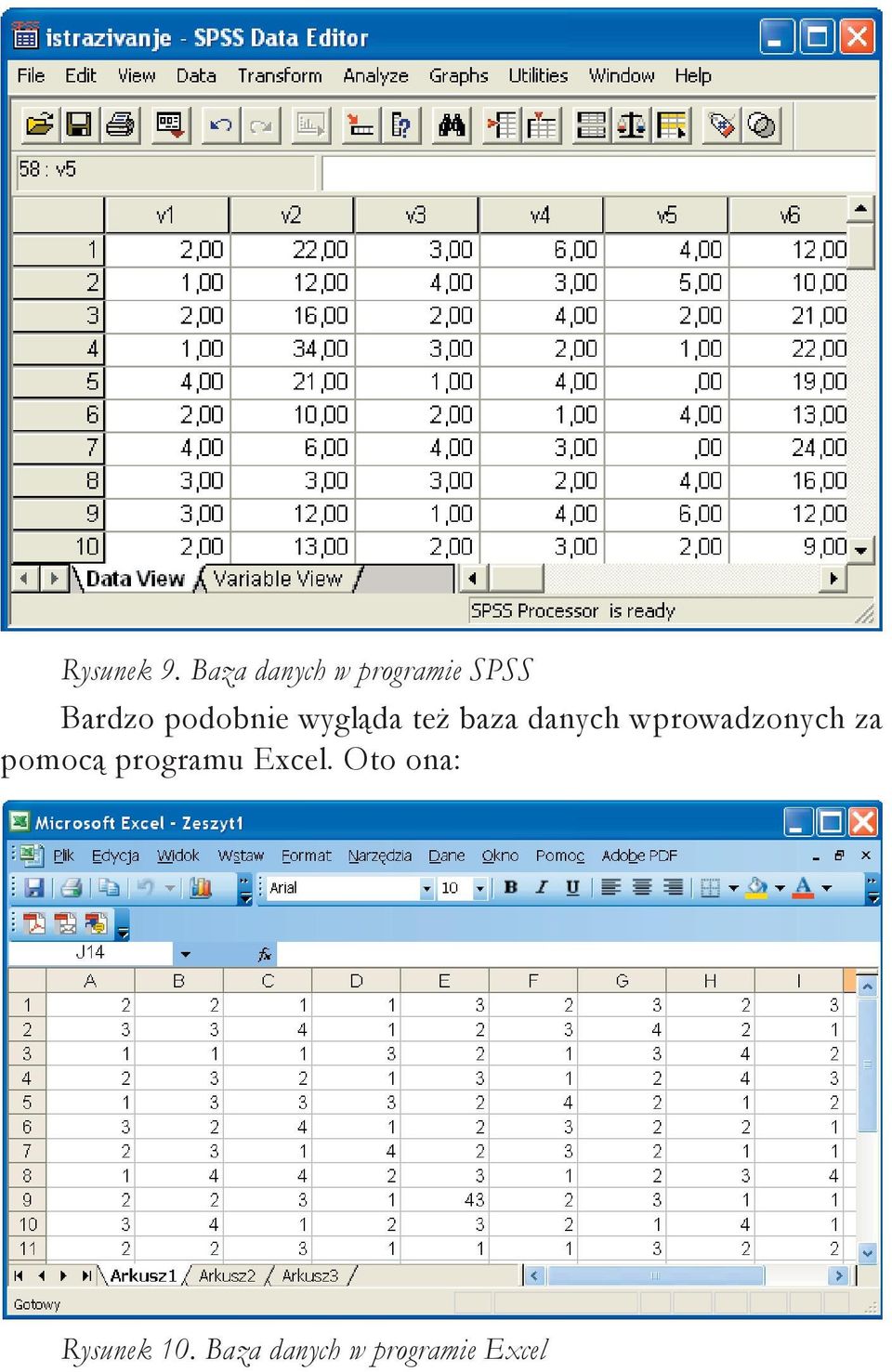Open the fill color dropdown arrow
The width and height of the screenshot is (892, 1372).
pyautogui.click(x=780, y=888)
